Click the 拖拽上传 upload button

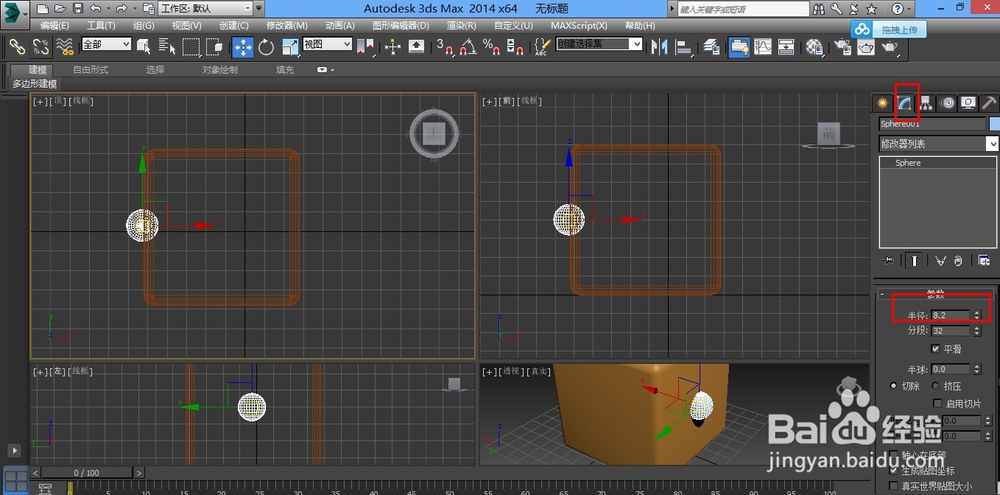click(888, 29)
